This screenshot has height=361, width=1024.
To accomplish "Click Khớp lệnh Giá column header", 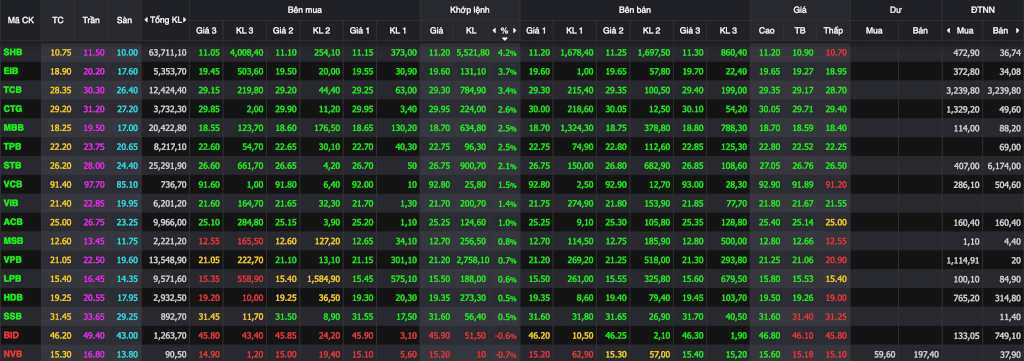I will [x=436, y=31].
